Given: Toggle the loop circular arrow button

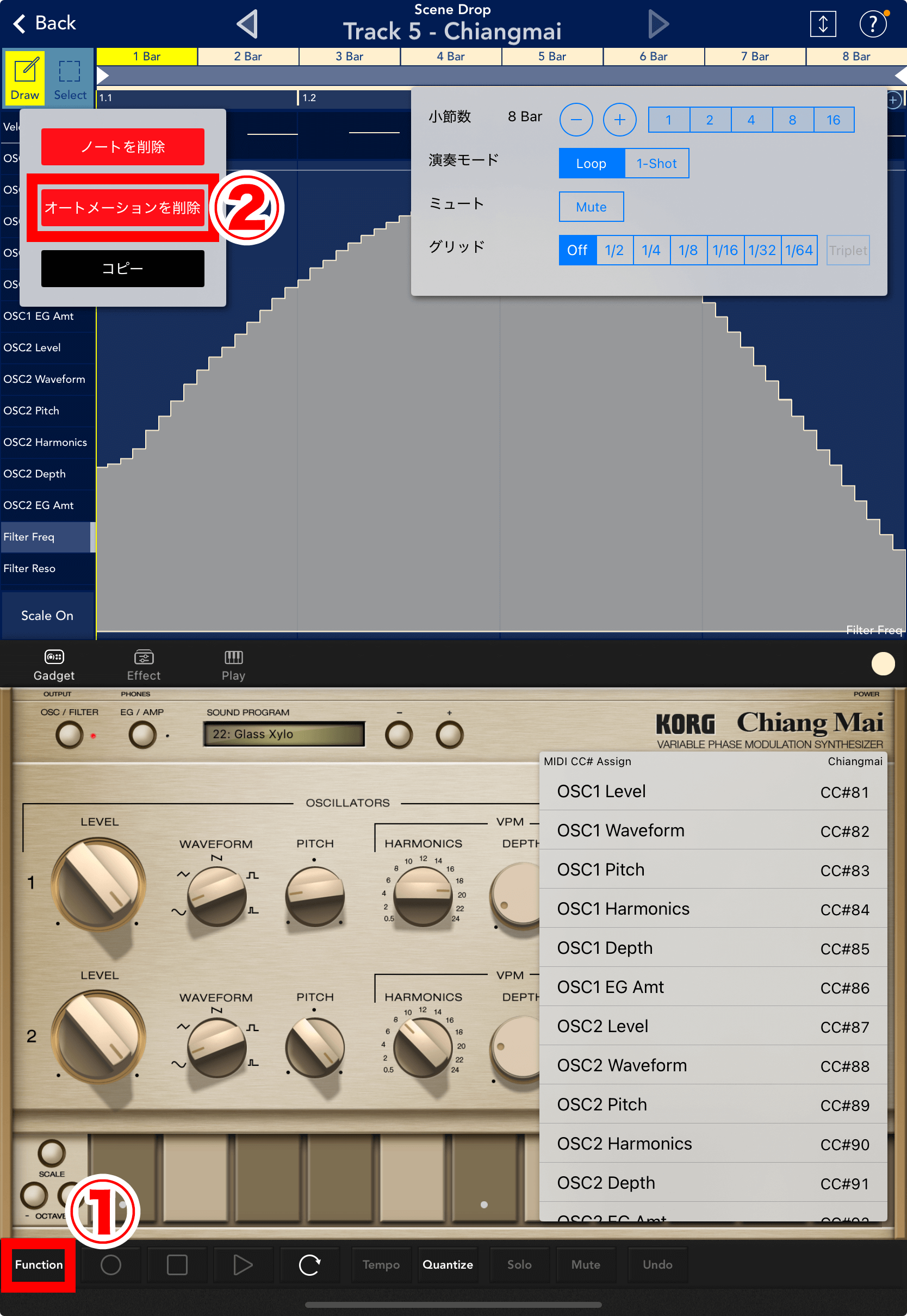Looking at the screenshot, I should pyautogui.click(x=309, y=1265).
